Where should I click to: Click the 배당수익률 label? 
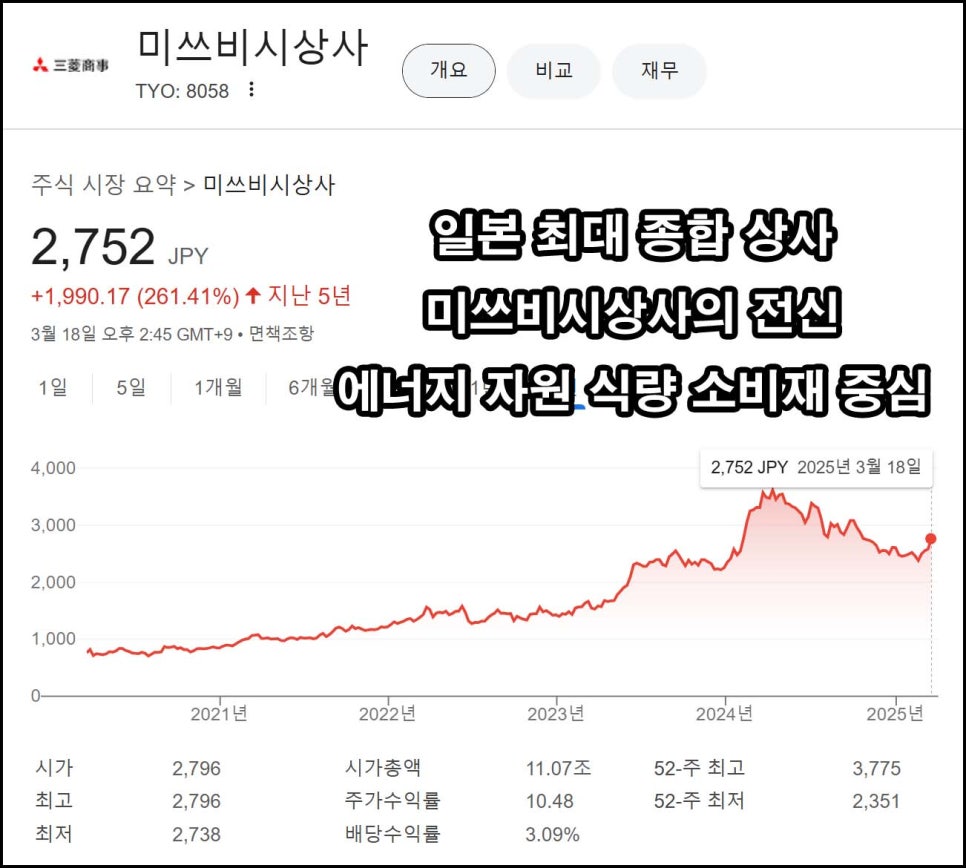point(392,834)
